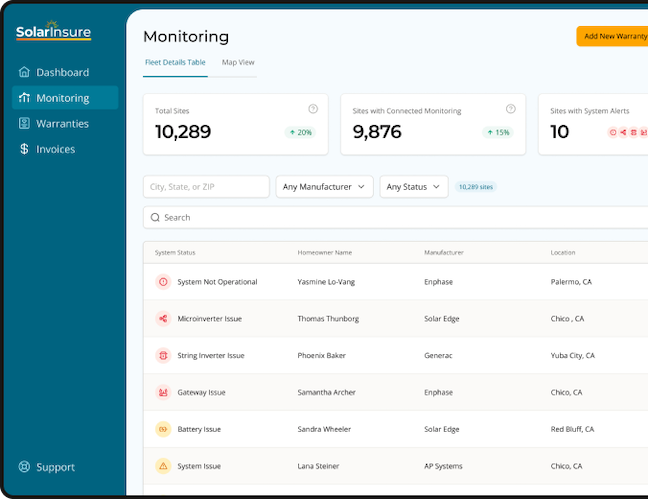648x499 pixels.
Task: Click second red alert icon in System Alerts card
Action: click(x=623, y=132)
